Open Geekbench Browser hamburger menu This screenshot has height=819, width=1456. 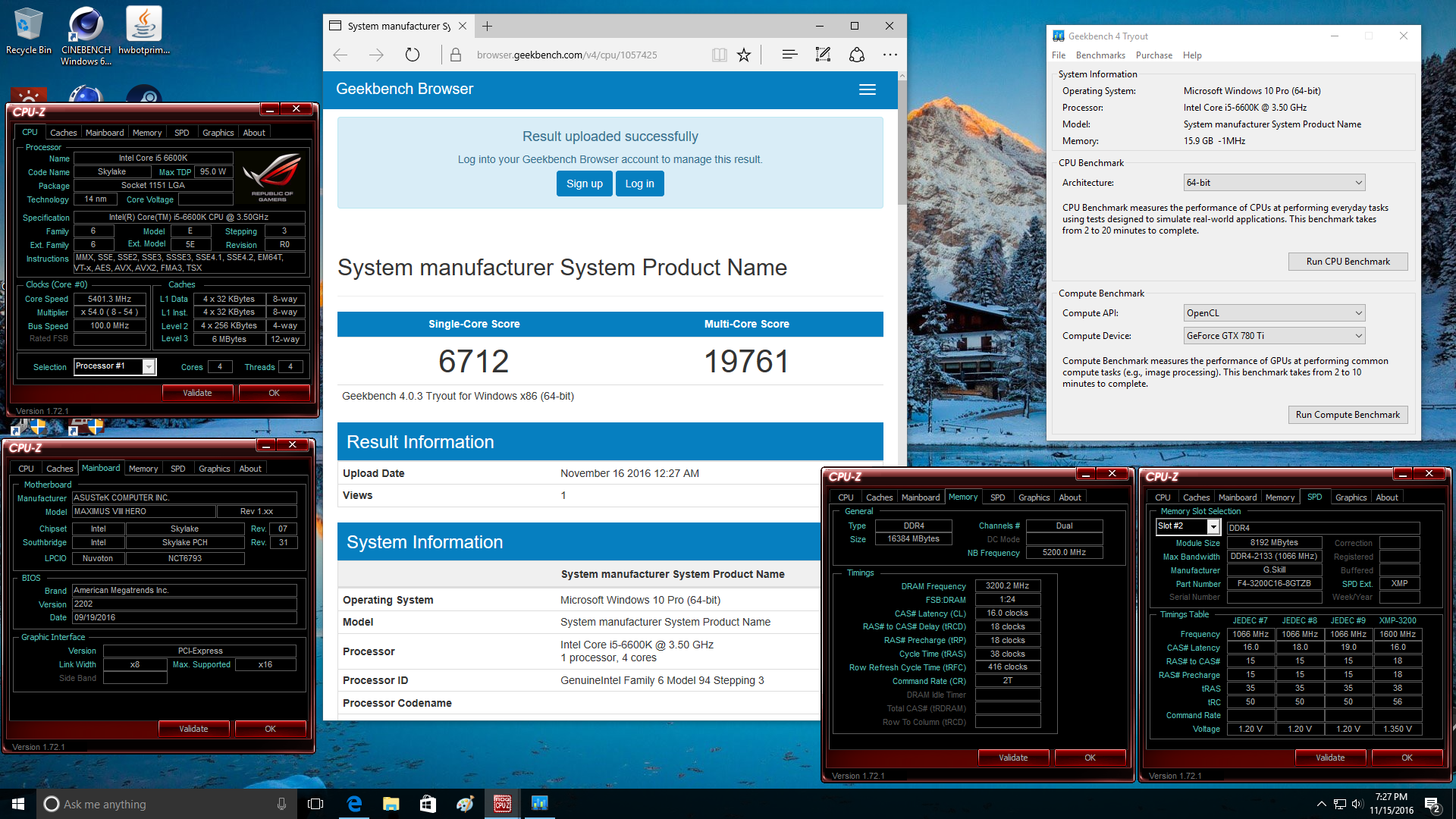(x=868, y=89)
